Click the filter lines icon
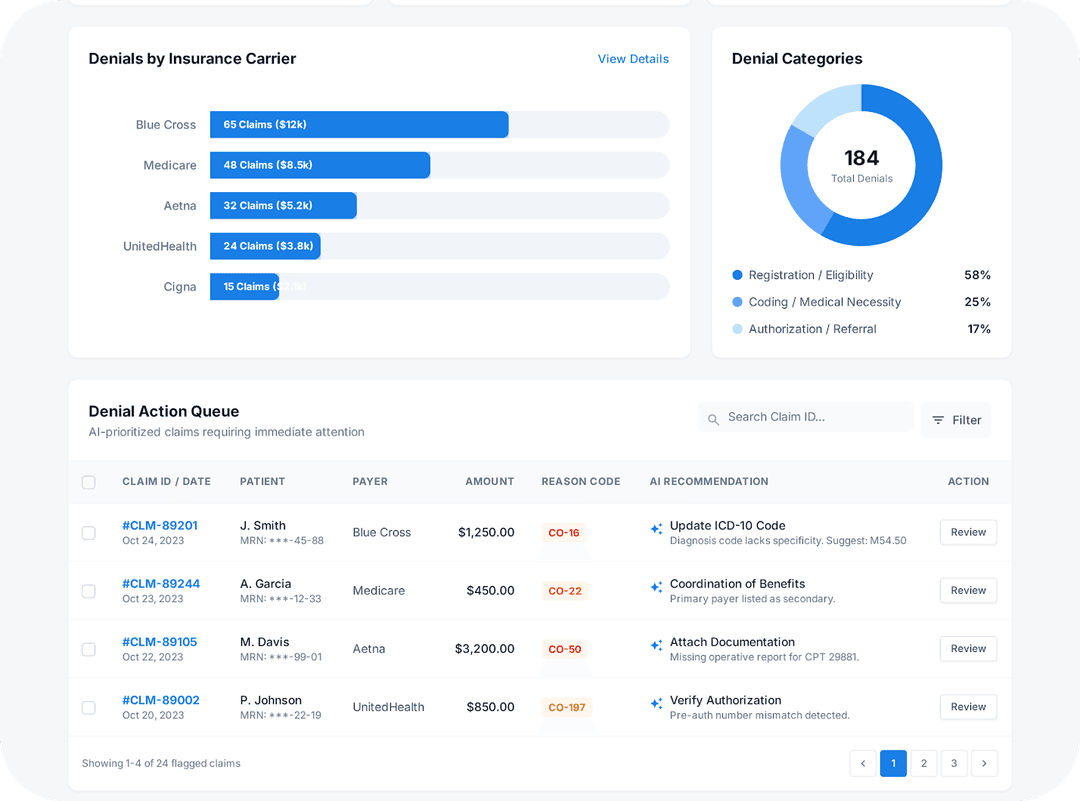Screen dimensions: 1080x801 pyautogui.click(x=938, y=420)
